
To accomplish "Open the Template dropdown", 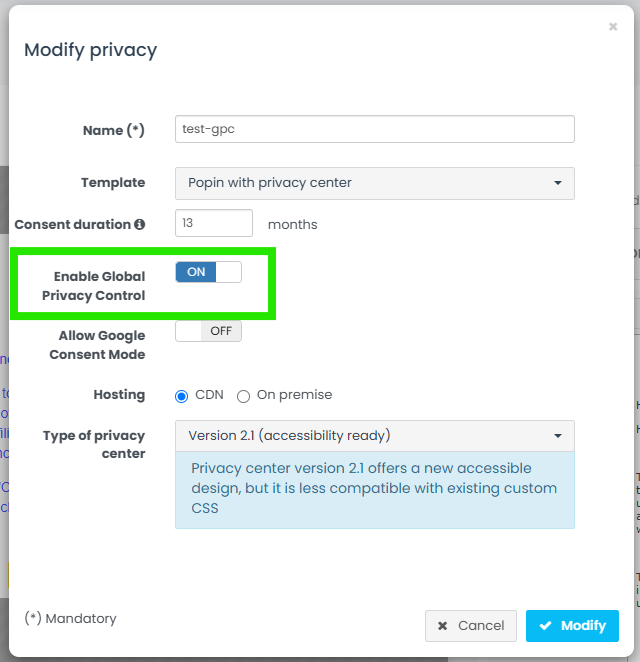I will pyautogui.click(x=374, y=183).
